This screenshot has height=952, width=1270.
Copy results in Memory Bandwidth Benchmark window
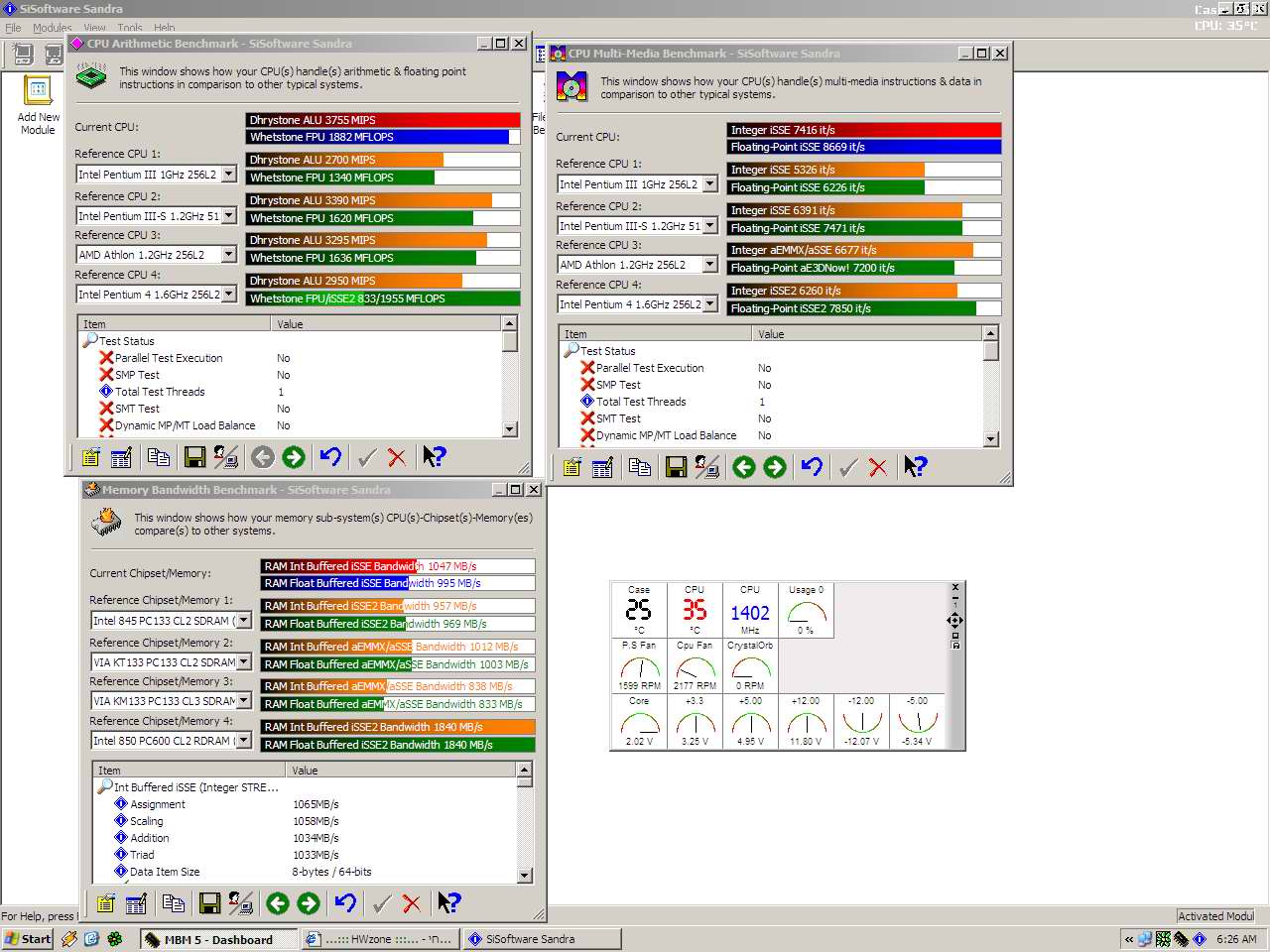click(x=174, y=903)
